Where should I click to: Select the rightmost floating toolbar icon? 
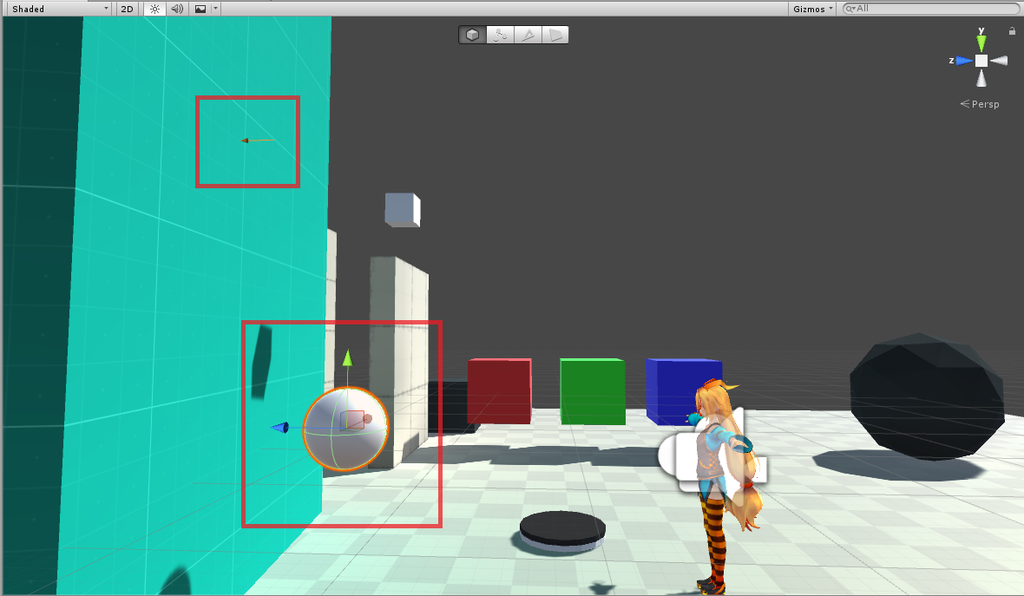pos(555,35)
